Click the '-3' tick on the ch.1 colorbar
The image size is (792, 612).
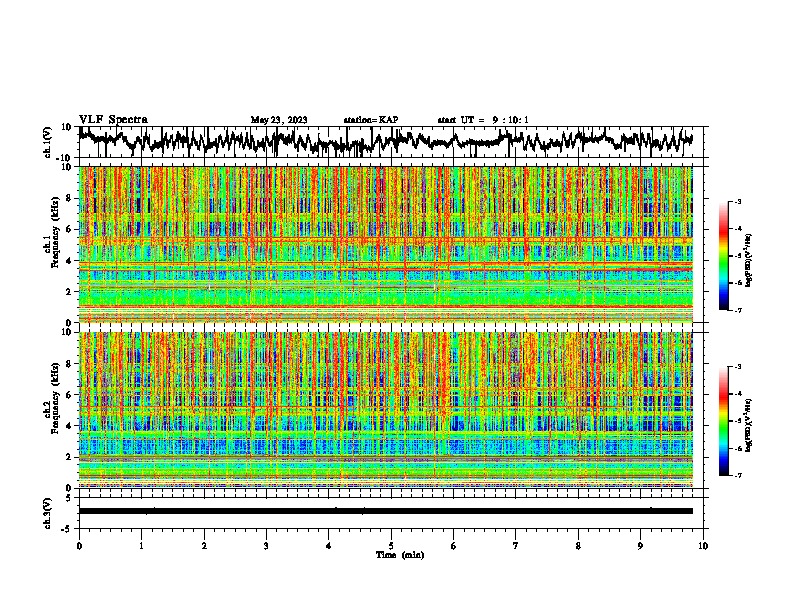point(738,201)
